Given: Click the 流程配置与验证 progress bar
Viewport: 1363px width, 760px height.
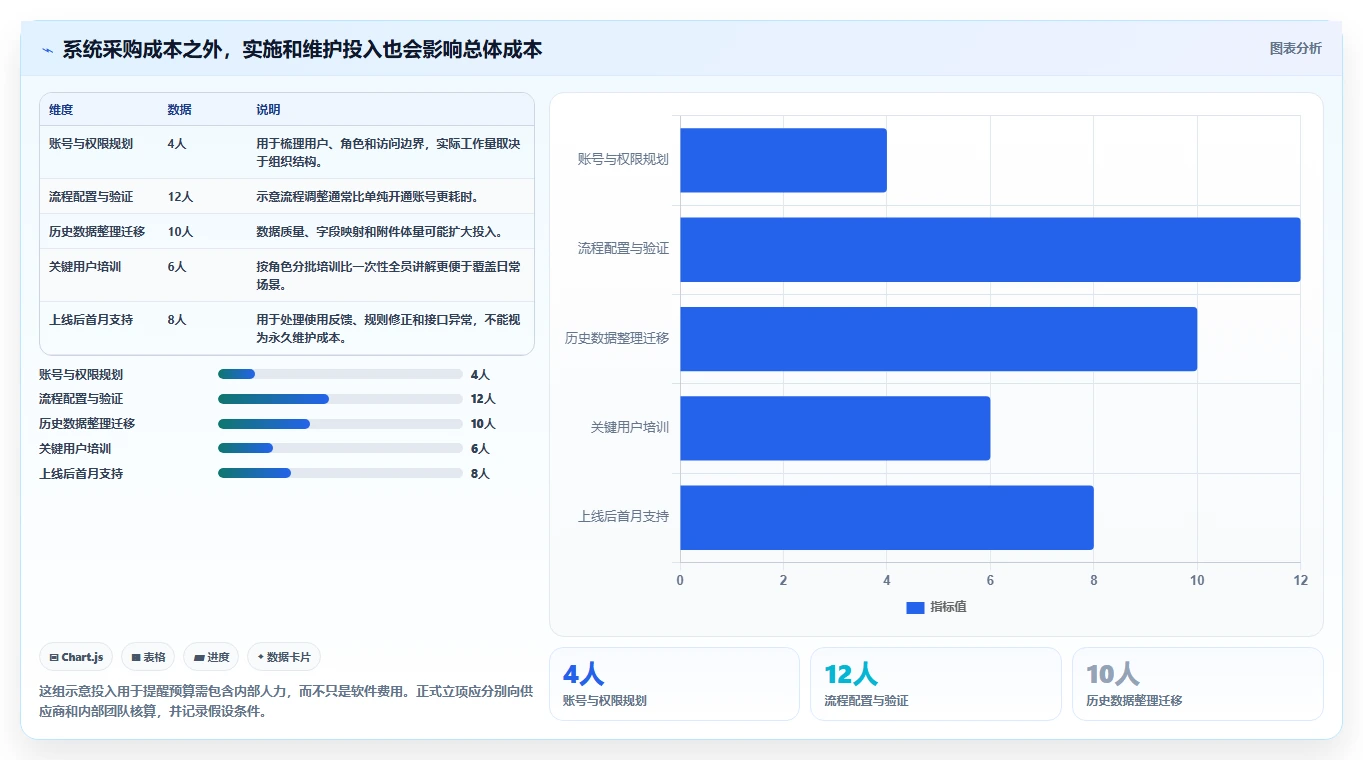Looking at the screenshot, I should pyautogui.click(x=340, y=399).
